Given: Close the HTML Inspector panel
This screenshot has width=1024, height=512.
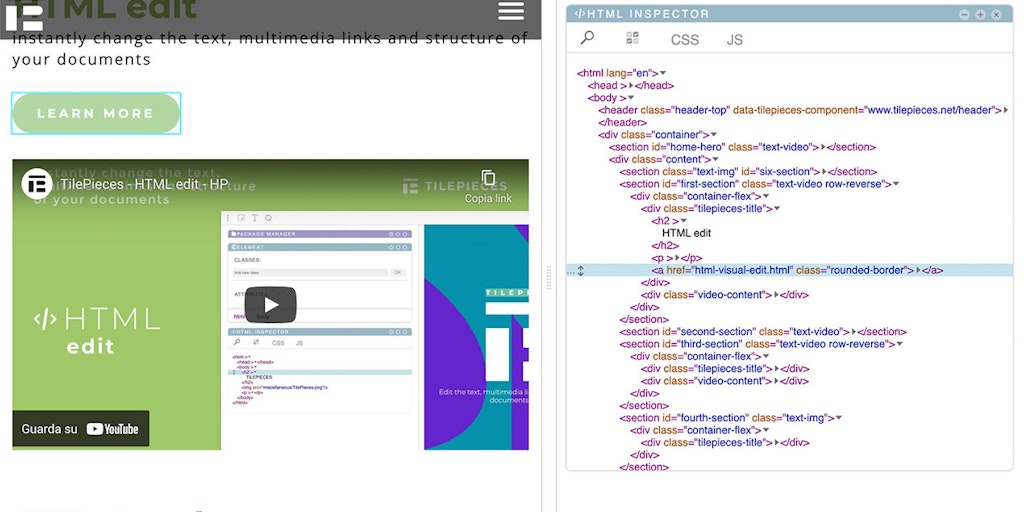Looking at the screenshot, I should click(x=996, y=14).
